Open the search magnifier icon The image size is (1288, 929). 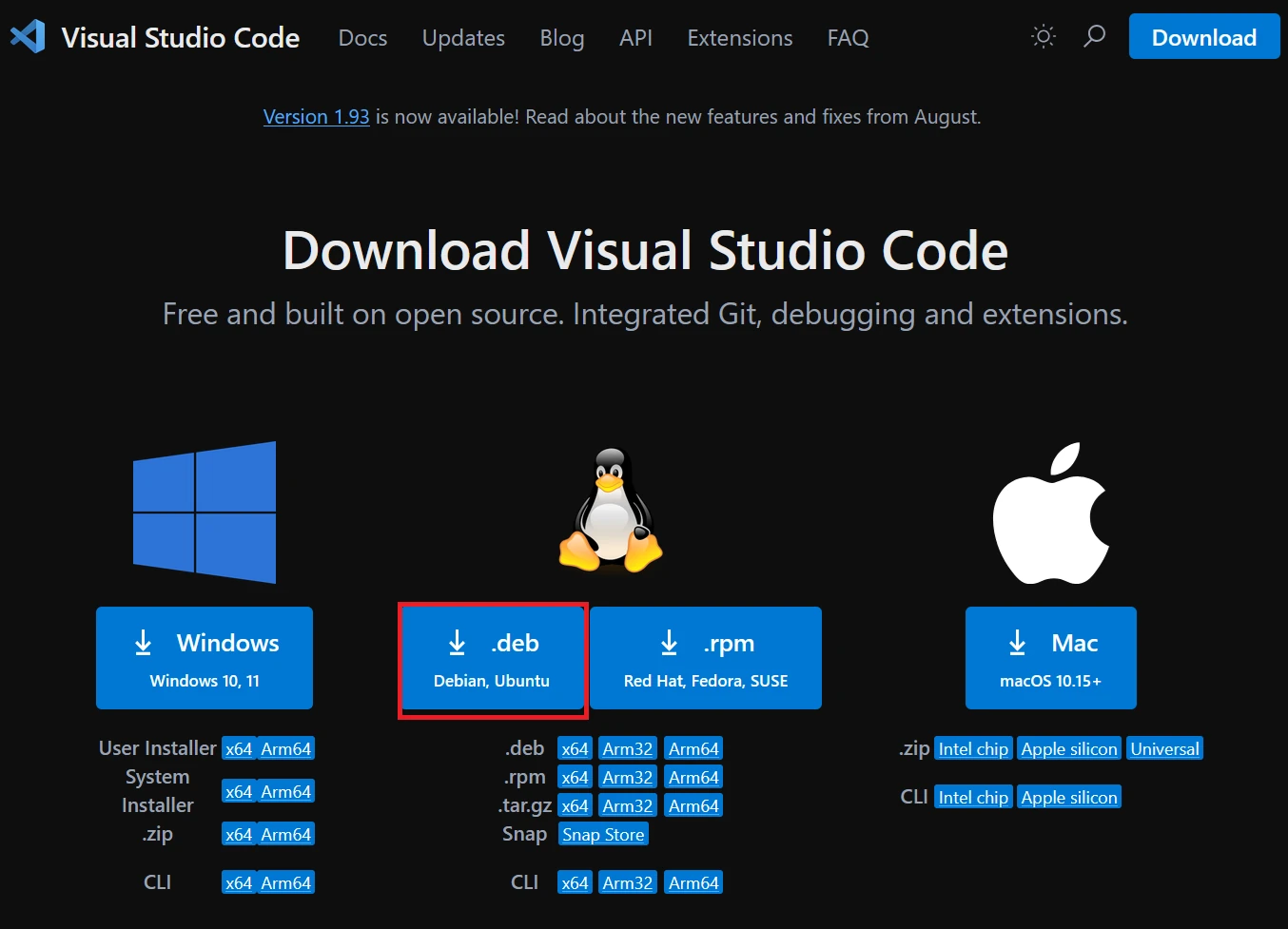1095,37
